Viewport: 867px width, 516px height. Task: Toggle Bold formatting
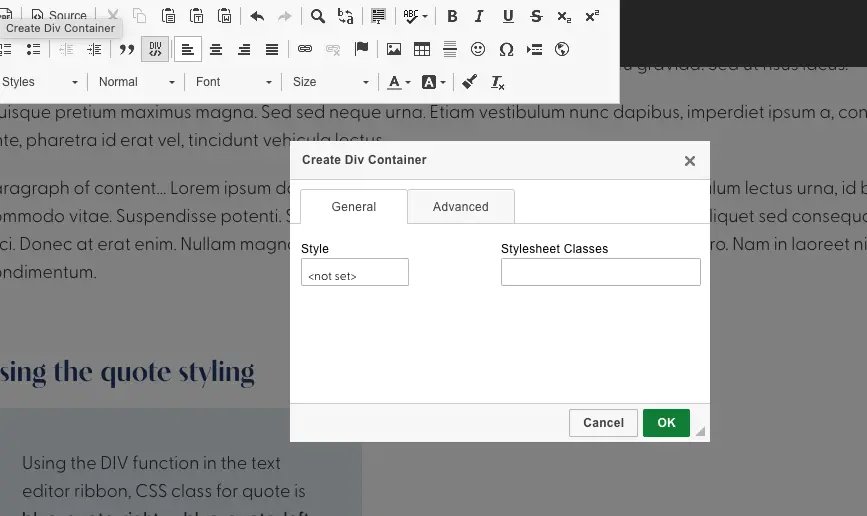coord(452,16)
